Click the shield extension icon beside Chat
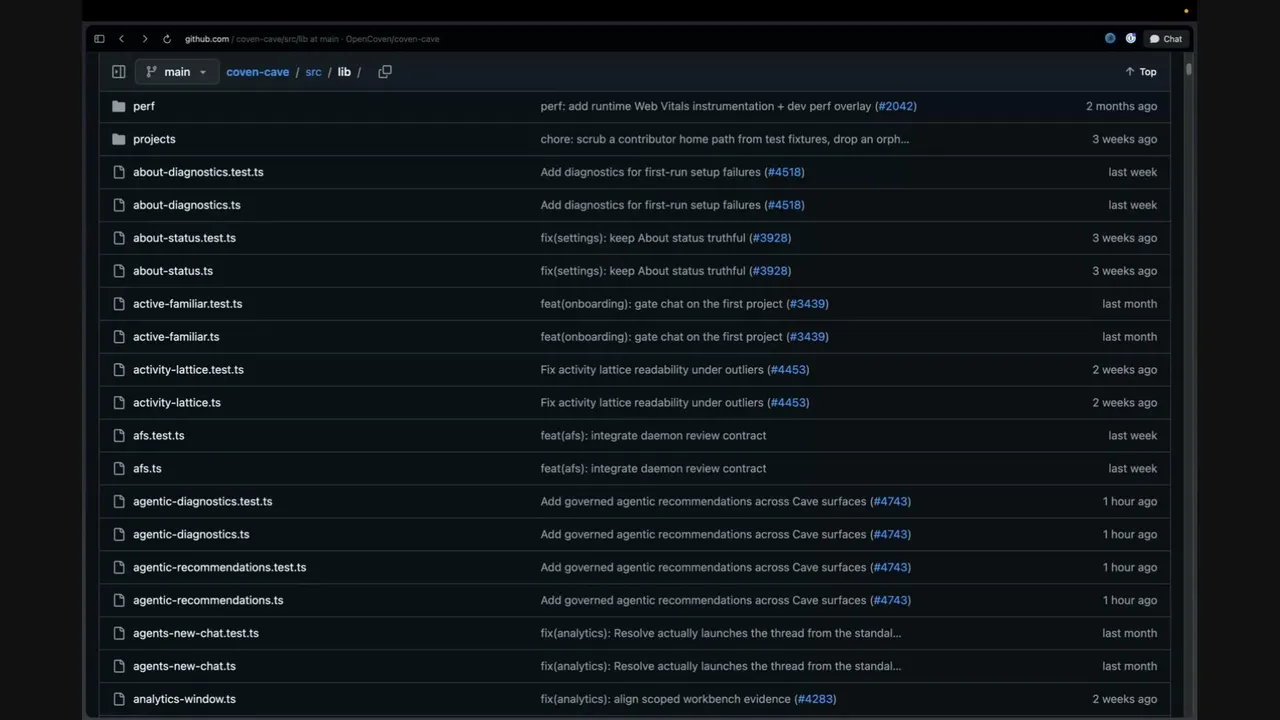1280x720 pixels. tap(1131, 39)
